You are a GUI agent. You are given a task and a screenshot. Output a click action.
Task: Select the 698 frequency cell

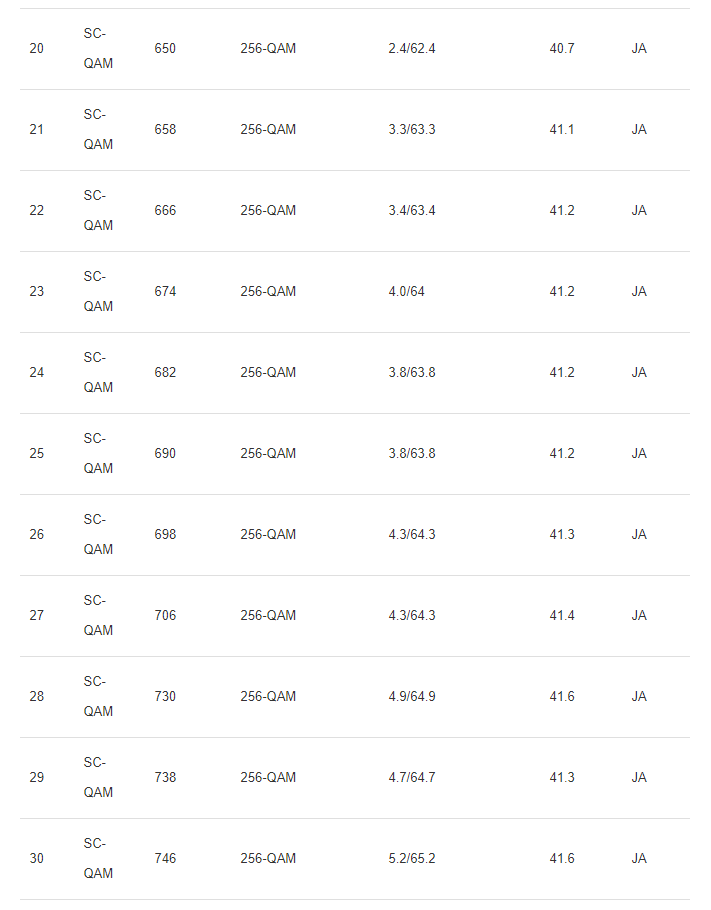(165, 535)
